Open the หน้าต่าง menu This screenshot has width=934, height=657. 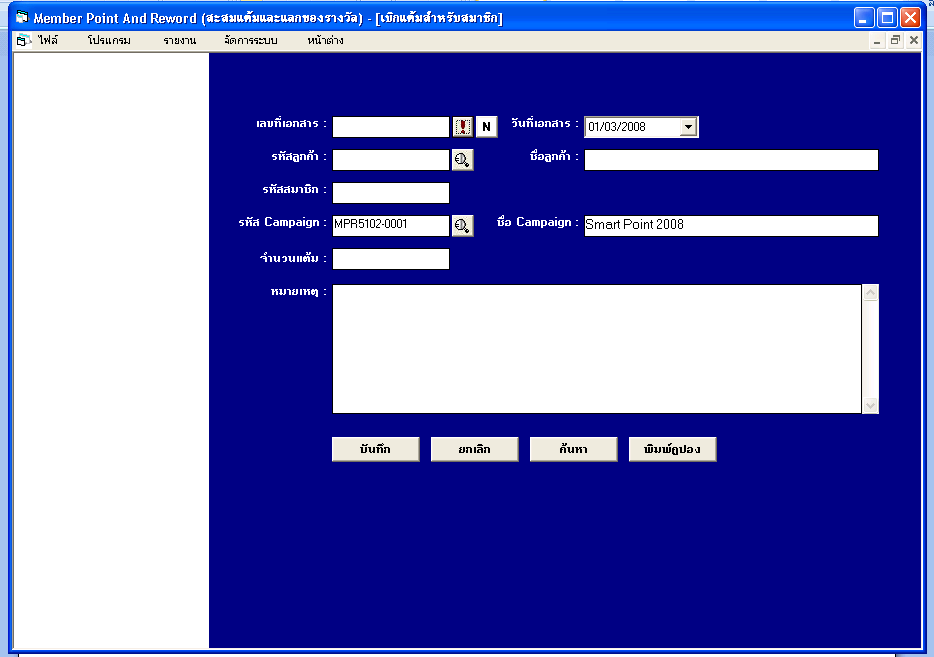325,41
